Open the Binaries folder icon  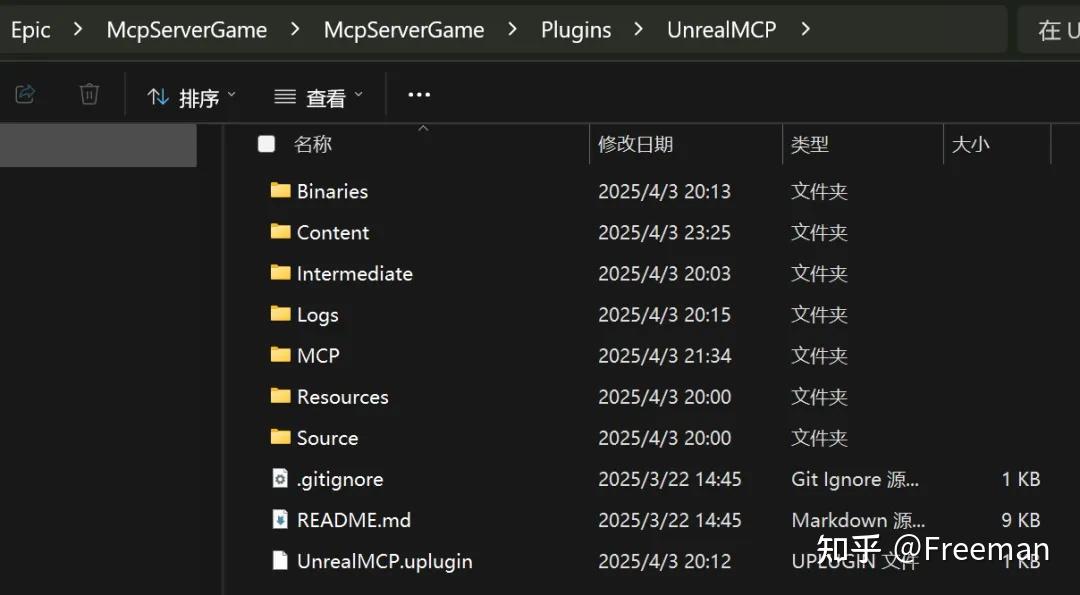279,190
